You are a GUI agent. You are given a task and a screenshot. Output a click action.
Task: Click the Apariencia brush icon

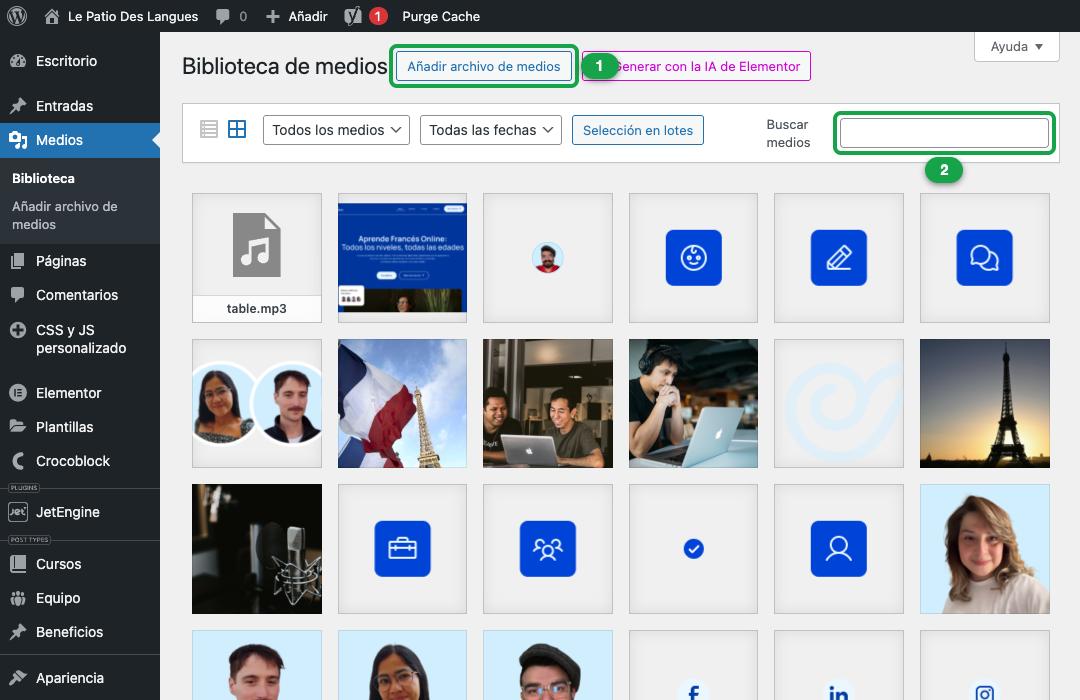click(x=18, y=677)
